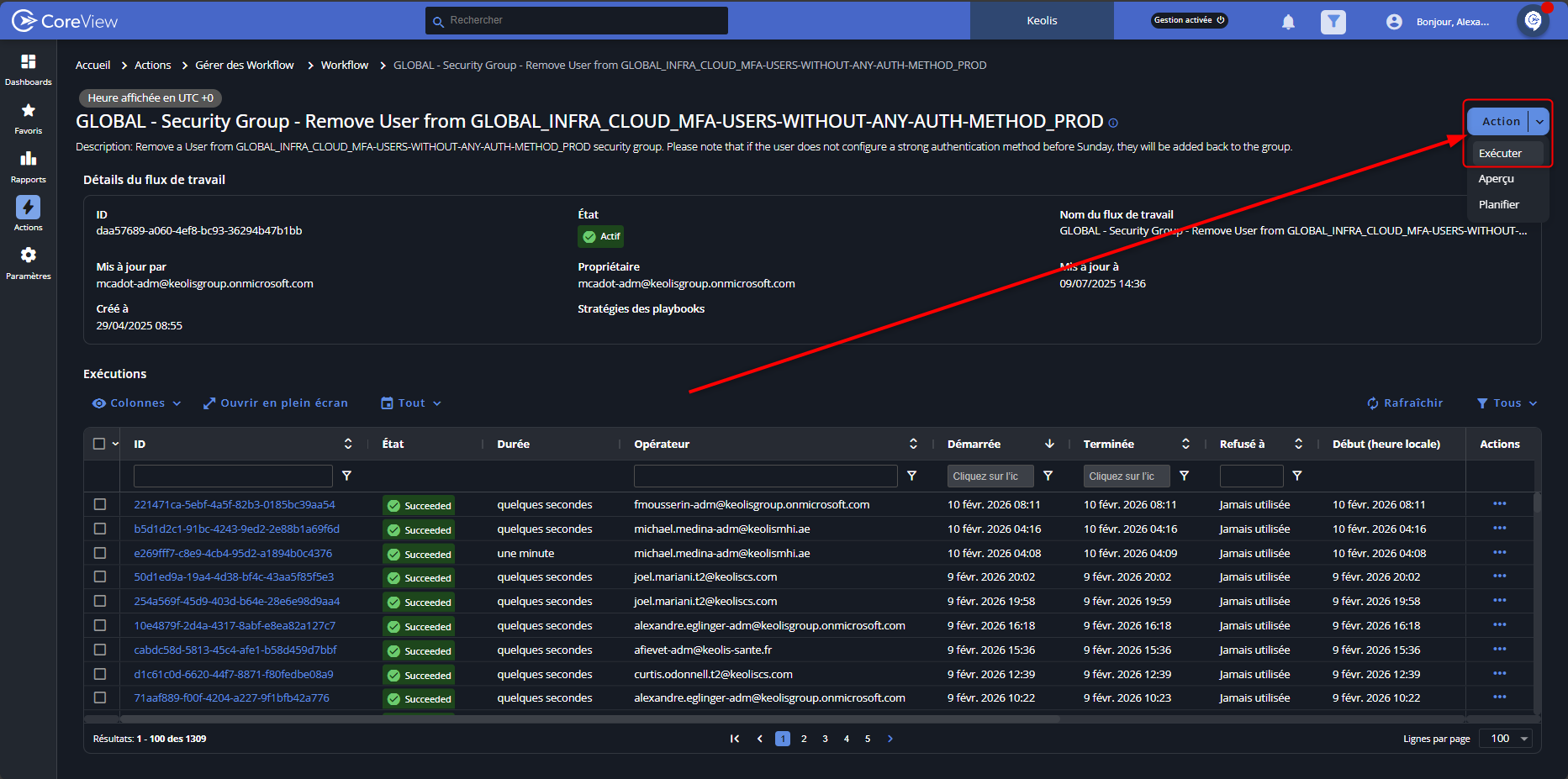This screenshot has width=1568, height=779.
Task: Open row actions for first execution
Action: 1499,504
